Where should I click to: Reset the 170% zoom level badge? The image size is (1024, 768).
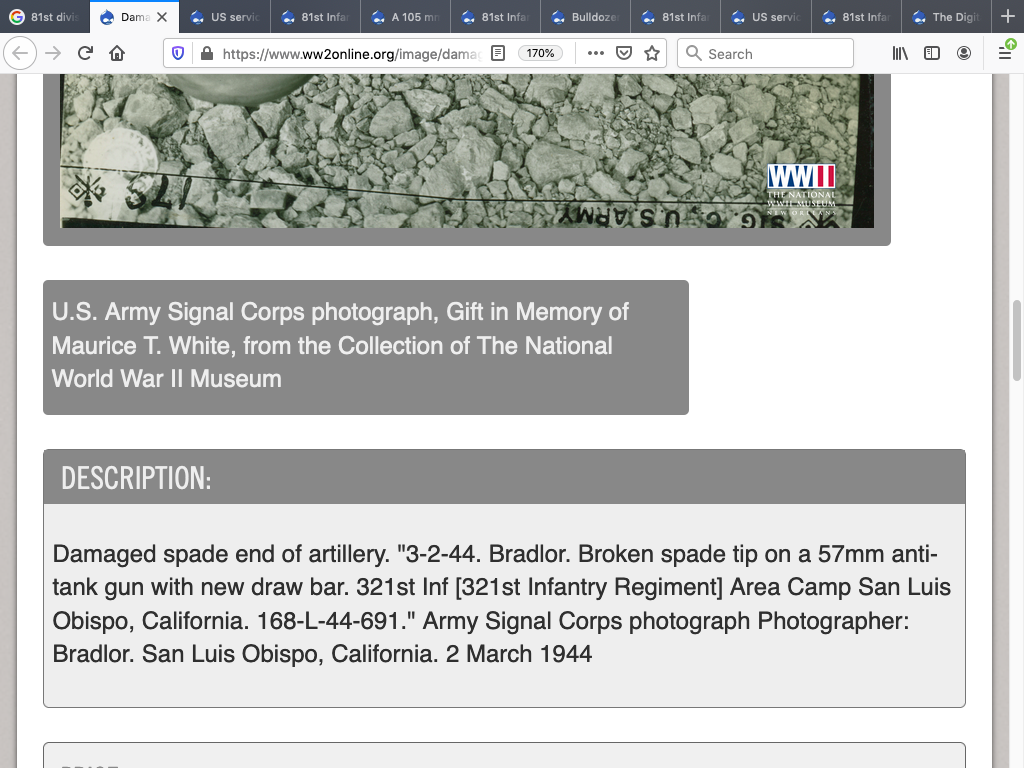pos(540,54)
